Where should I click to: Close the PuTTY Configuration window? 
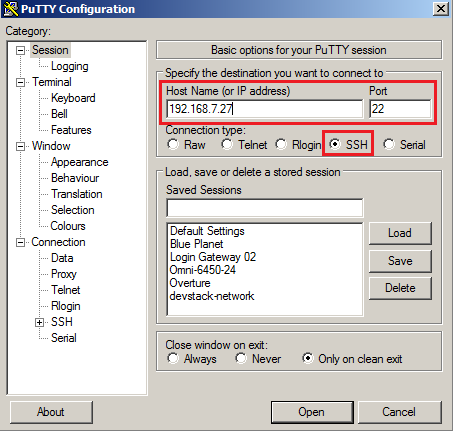pos(441,9)
